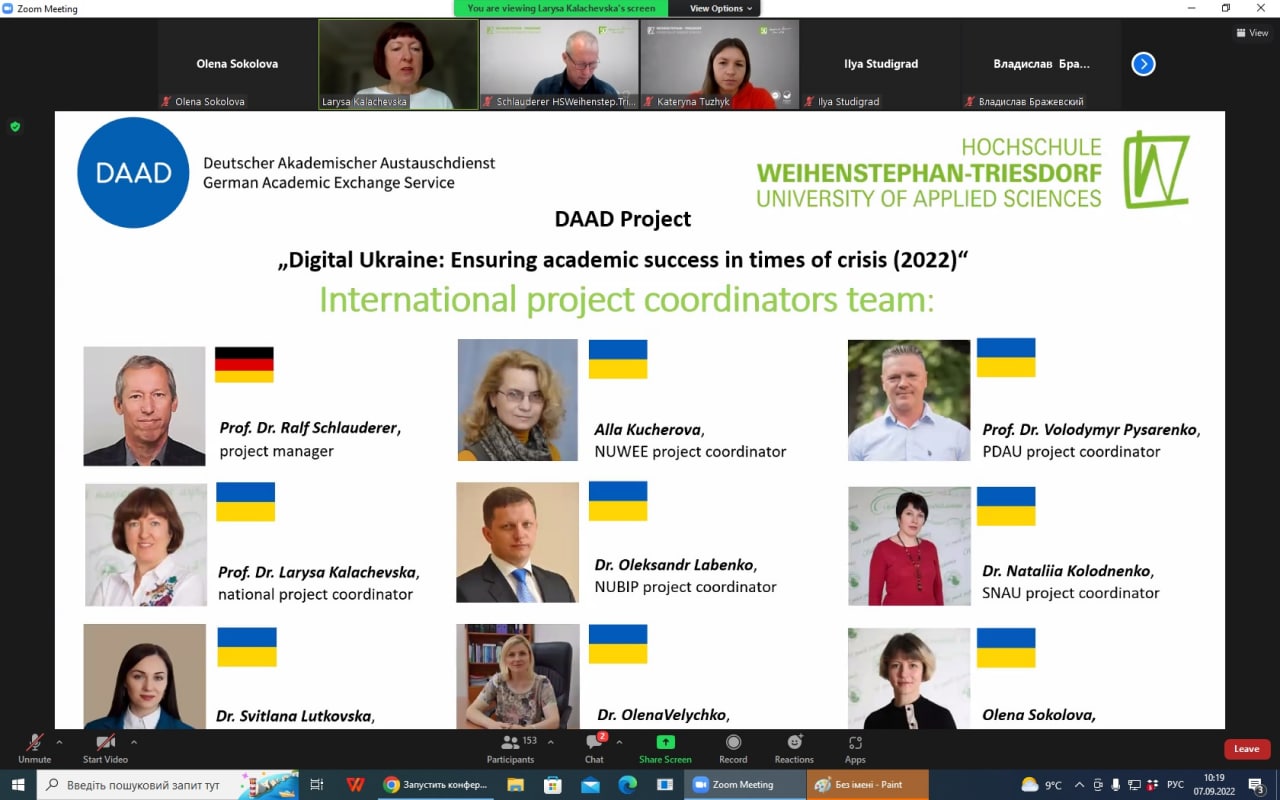Open the WPS Office taskbar icon
Screen dimensions: 1280x800
[355, 785]
